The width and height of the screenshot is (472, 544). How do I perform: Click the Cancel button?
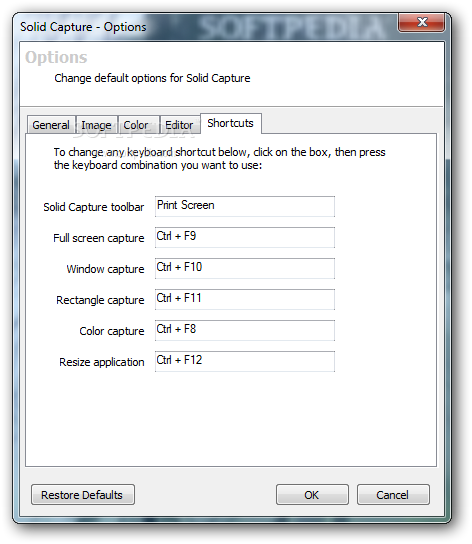(393, 494)
